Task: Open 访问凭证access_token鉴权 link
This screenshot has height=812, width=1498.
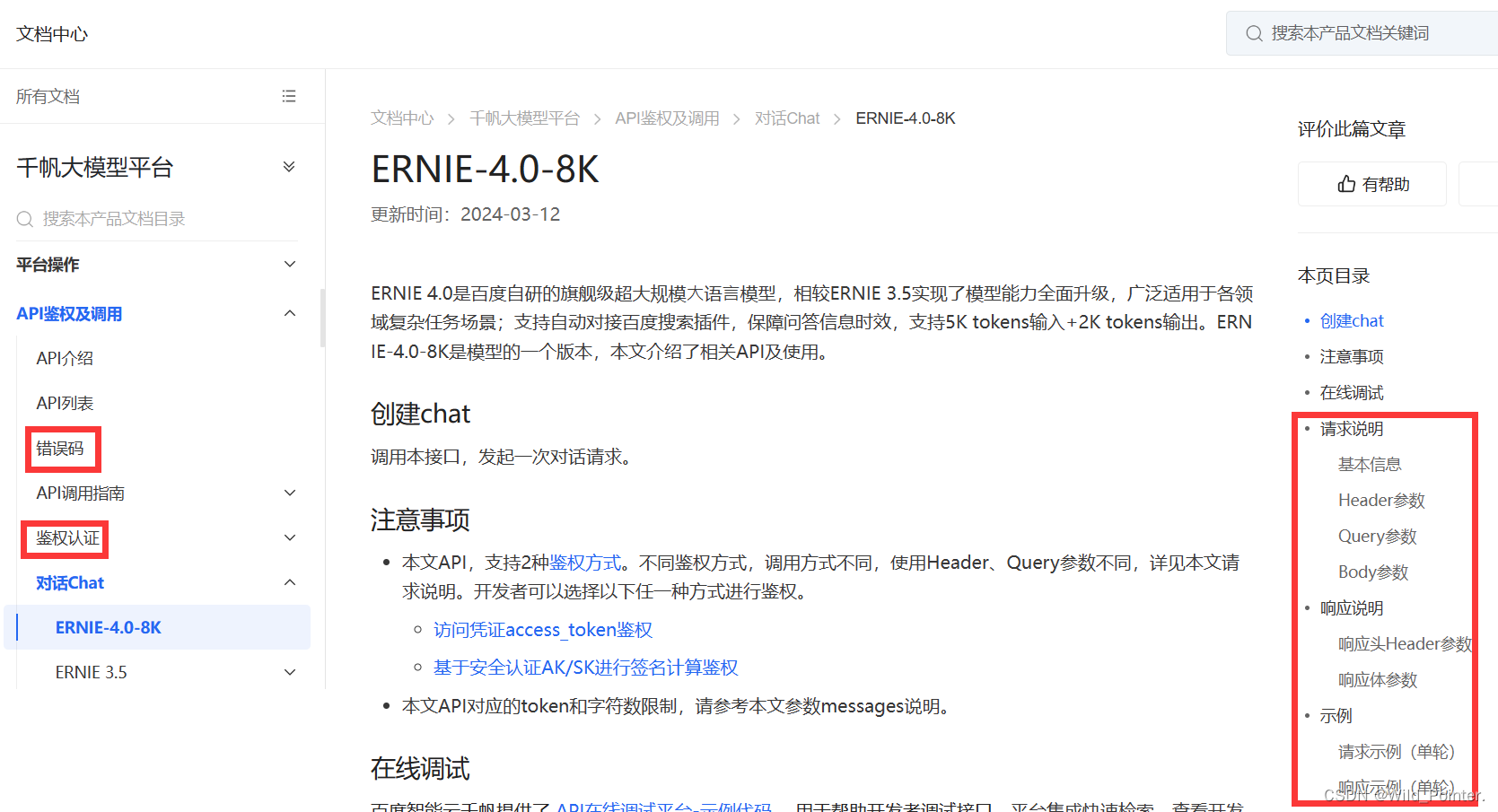Action: [x=542, y=630]
